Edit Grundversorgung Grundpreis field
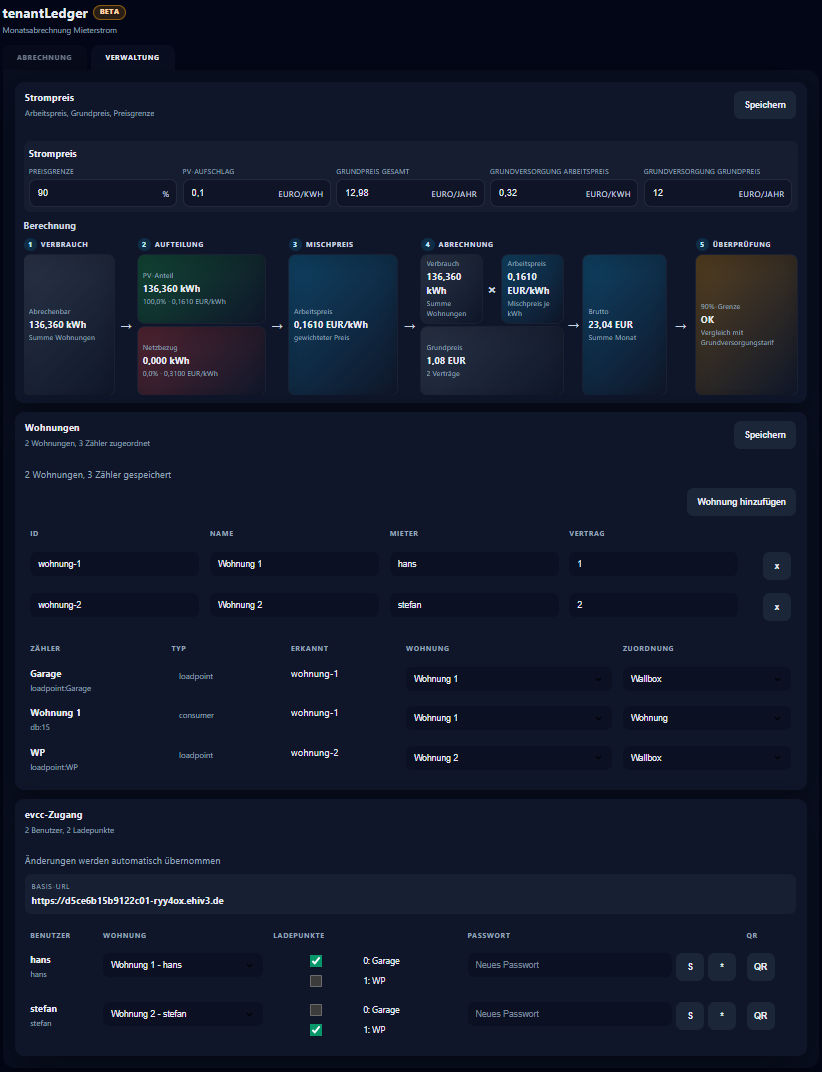 coord(717,193)
